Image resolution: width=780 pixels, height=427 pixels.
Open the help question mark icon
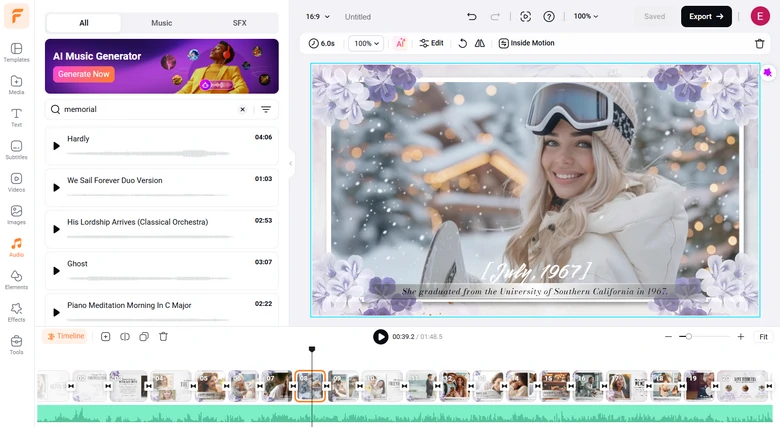(x=549, y=16)
